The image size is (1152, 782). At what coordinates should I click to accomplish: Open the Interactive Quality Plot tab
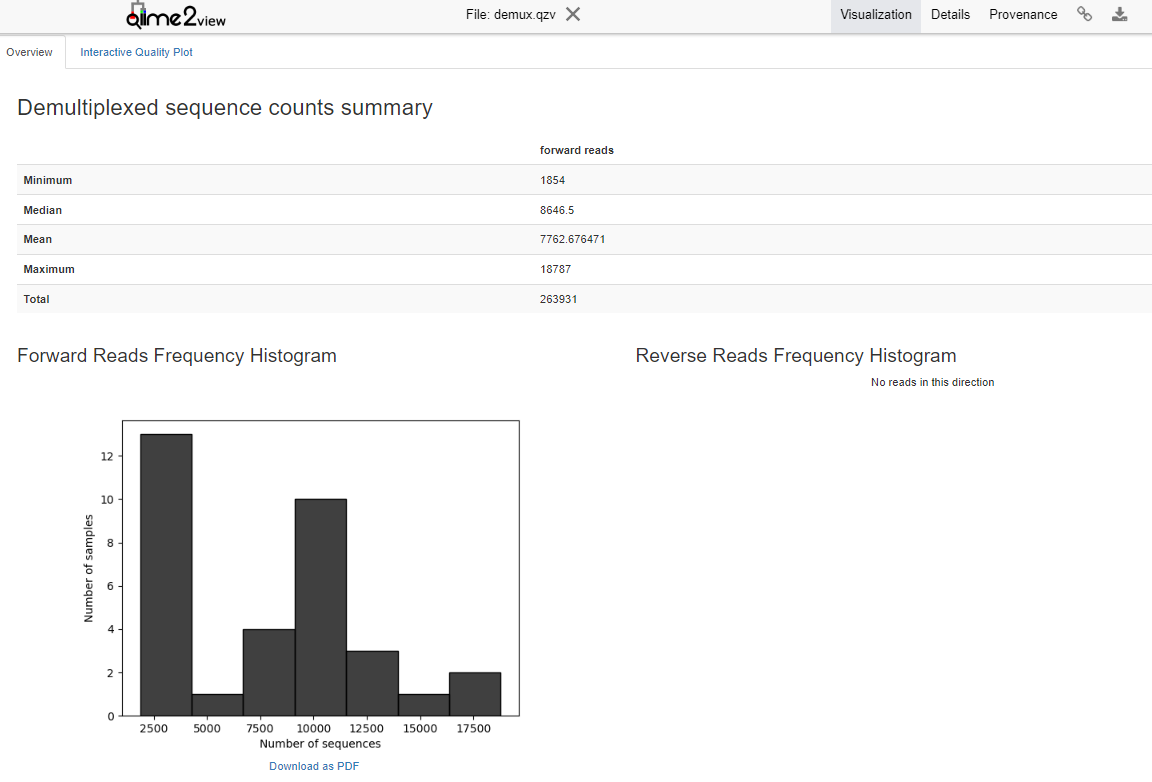pyautogui.click(x=136, y=52)
